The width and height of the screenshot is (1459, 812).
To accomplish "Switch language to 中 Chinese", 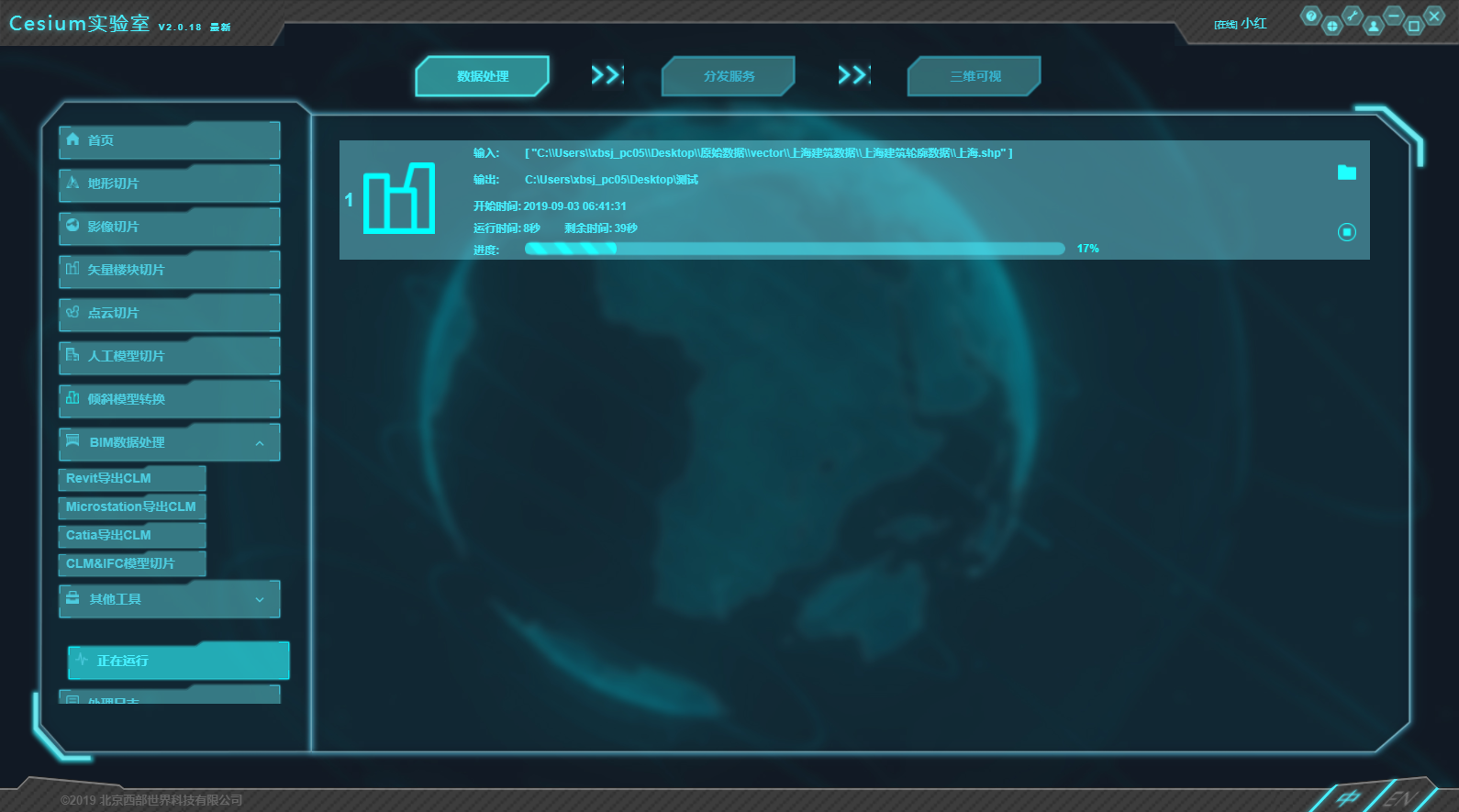I will [1347, 798].
